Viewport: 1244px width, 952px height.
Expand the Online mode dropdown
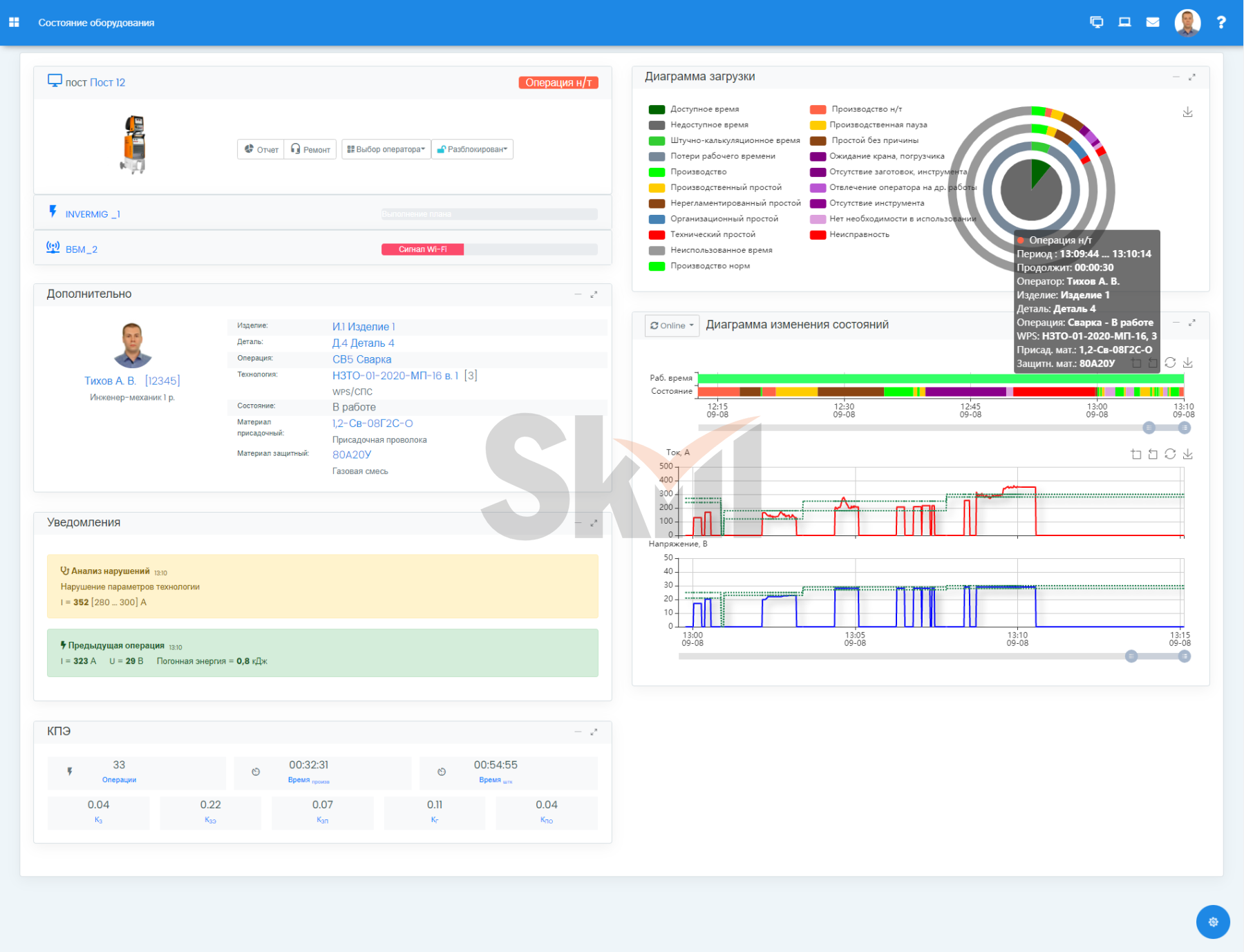click(x=672, y=325)
